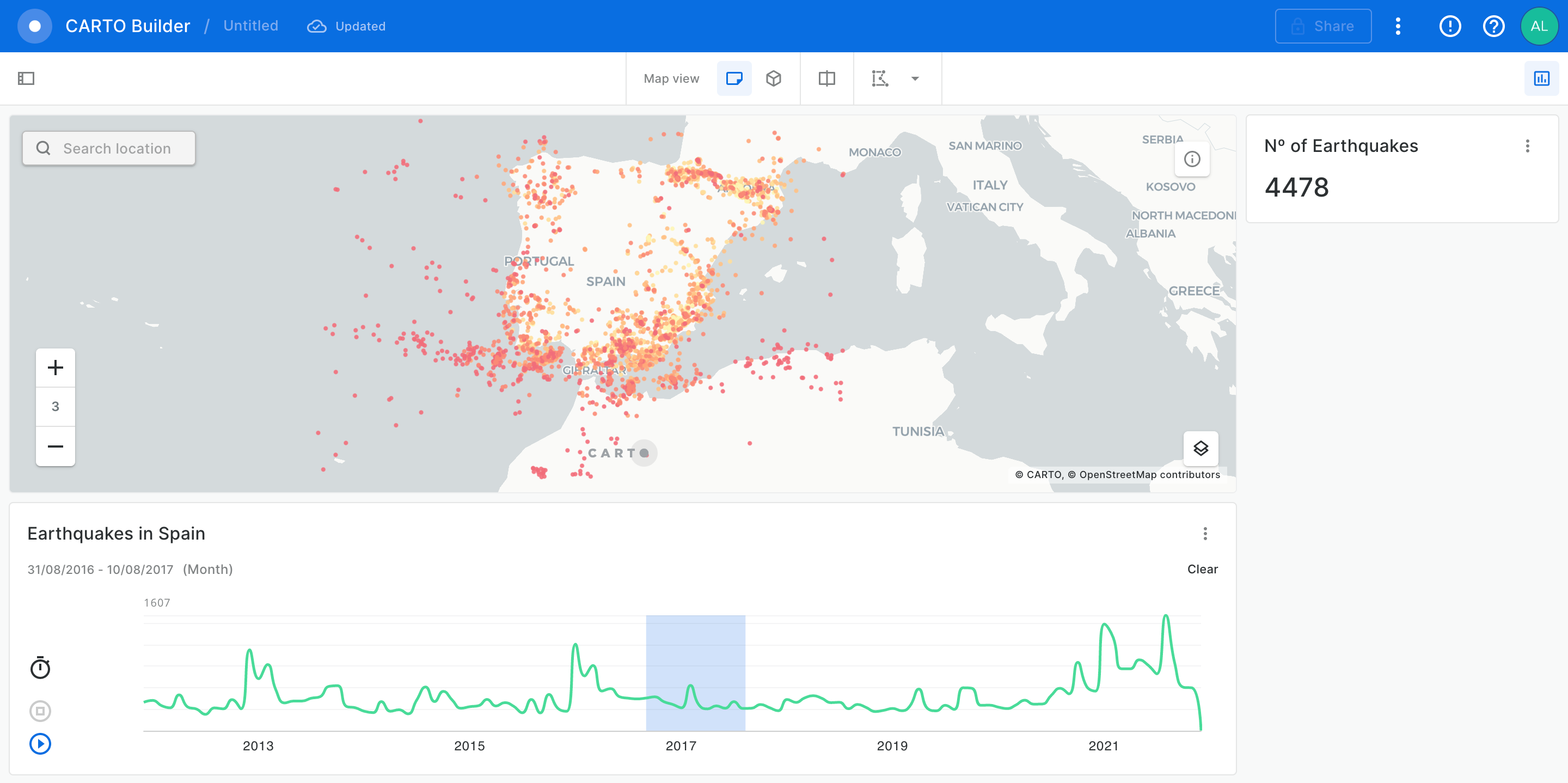Expand the selection tool dropdown arrow
The image size is (1568, 783).
click(x=914, y=78)
